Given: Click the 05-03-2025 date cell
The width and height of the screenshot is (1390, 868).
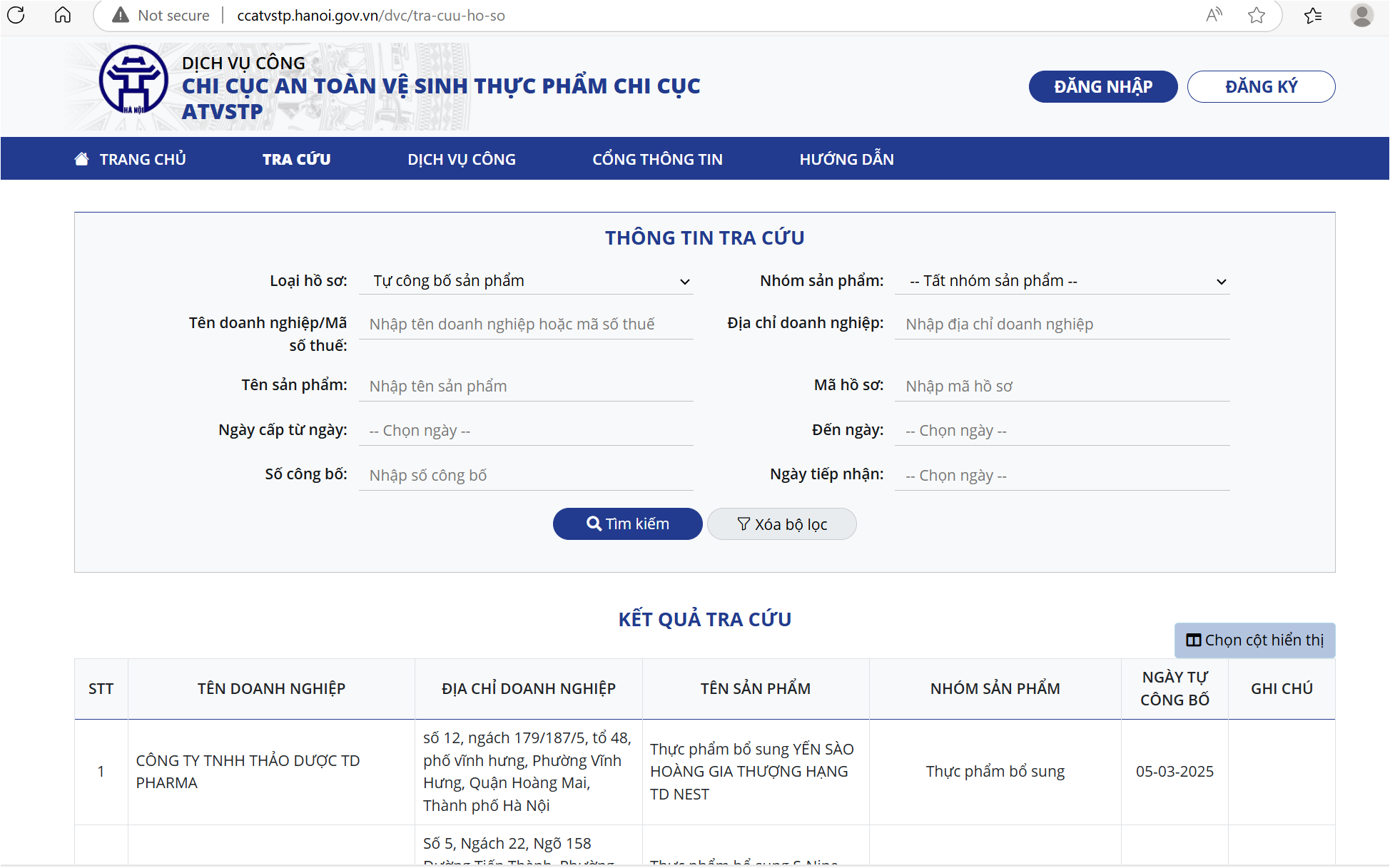Looking at the screenshot, I should coord(1175,772).
